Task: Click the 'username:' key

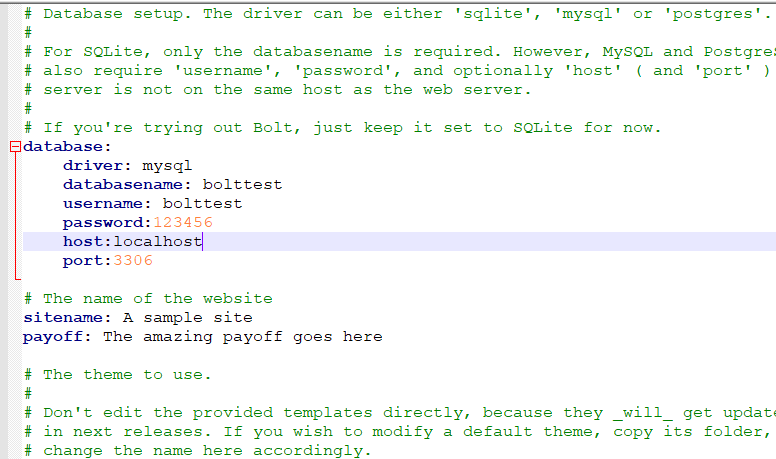Action: 107,204
